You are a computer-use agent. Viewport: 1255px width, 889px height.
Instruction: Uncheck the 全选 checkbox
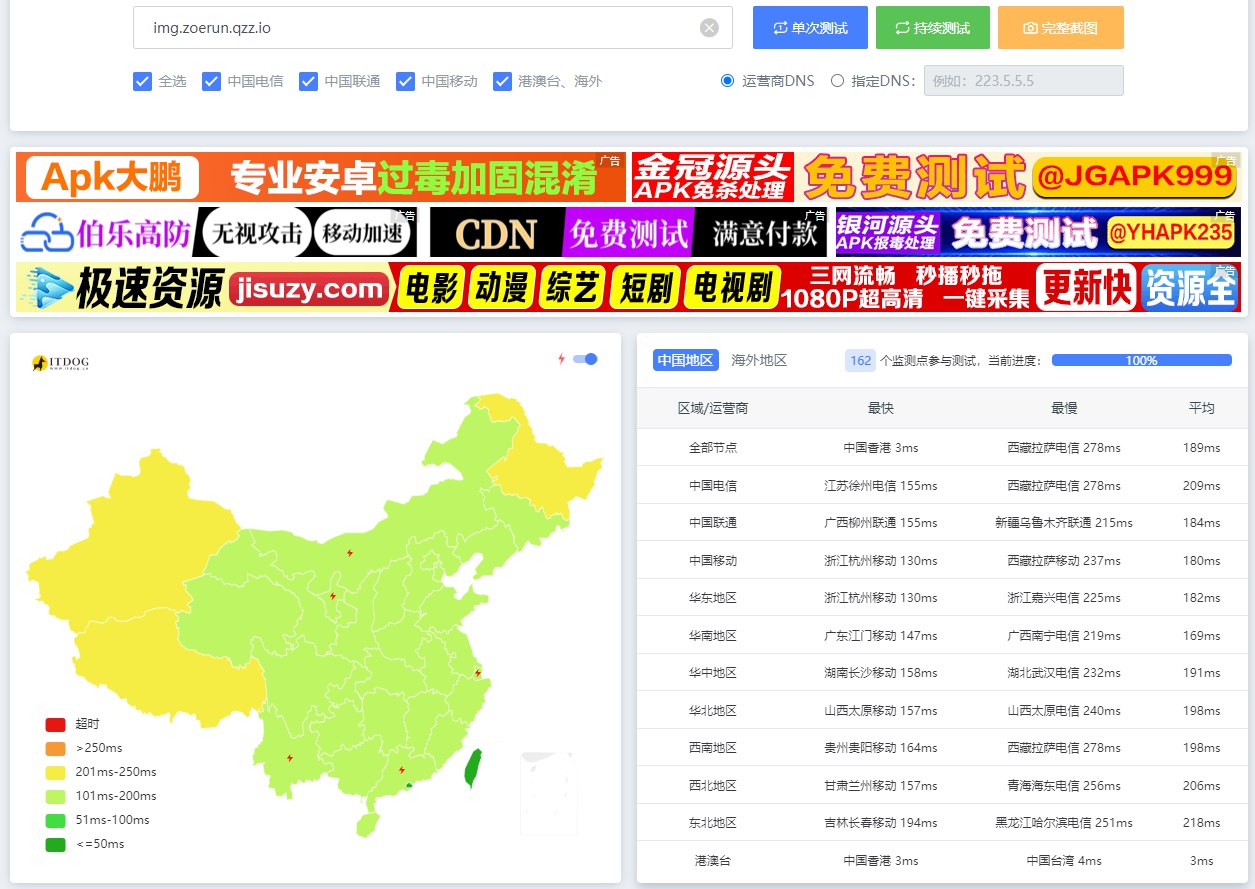point(142,81)
